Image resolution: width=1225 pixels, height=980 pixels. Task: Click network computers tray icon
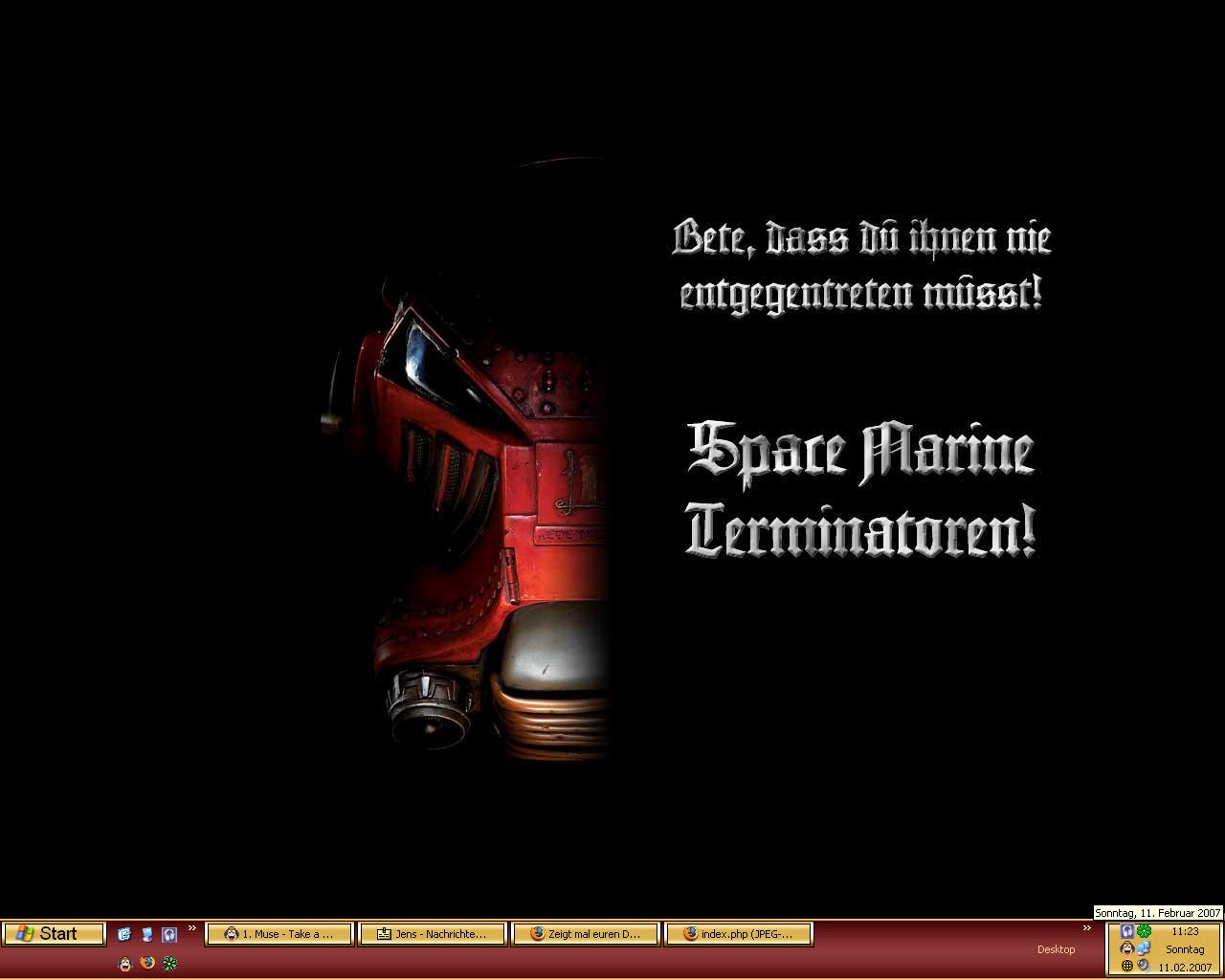[1144, 947]
